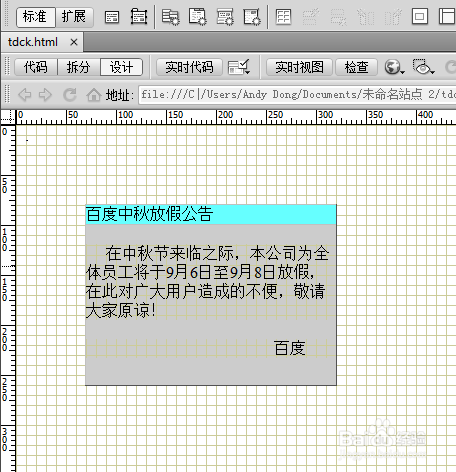Toggle 实时视图 (Live View)
Viewport: 456px width, 472px height.
coord(299,67)
